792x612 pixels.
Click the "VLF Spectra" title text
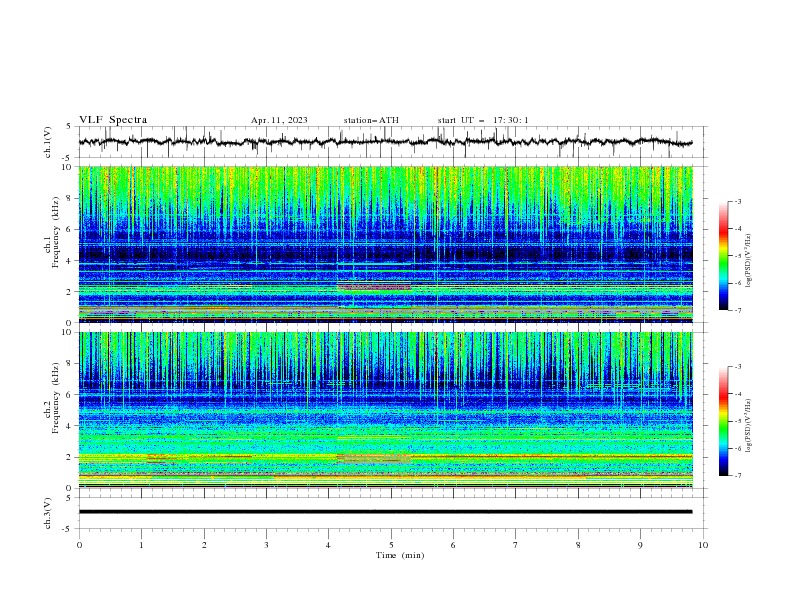coord(113,120)
